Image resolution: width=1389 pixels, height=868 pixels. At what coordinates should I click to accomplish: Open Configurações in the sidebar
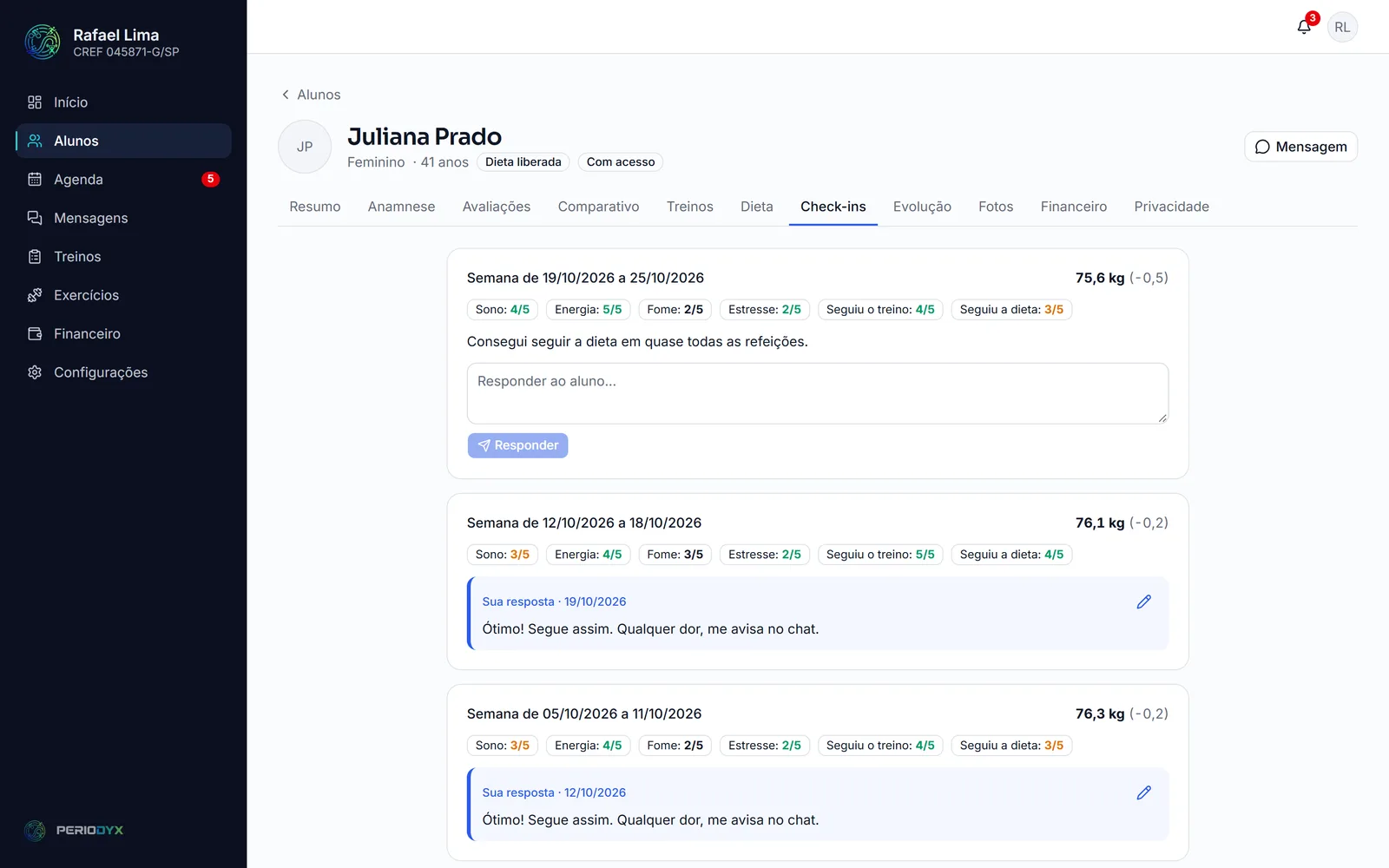(123, 372)
